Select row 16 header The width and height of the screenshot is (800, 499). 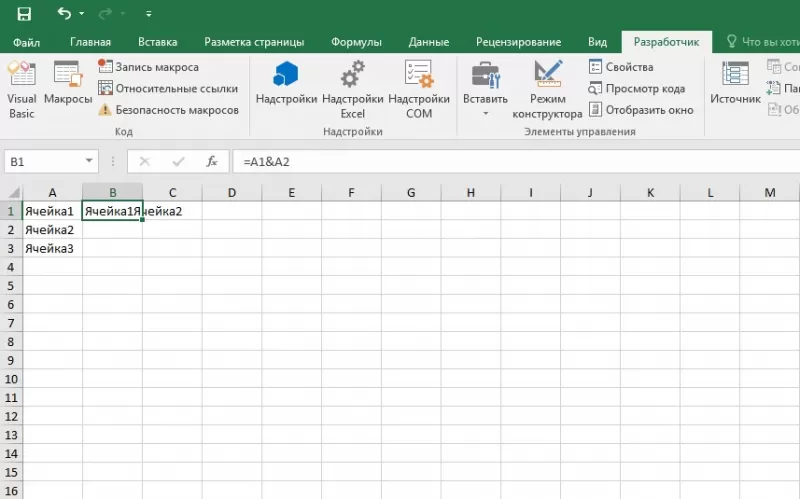[x=11, y=491]
